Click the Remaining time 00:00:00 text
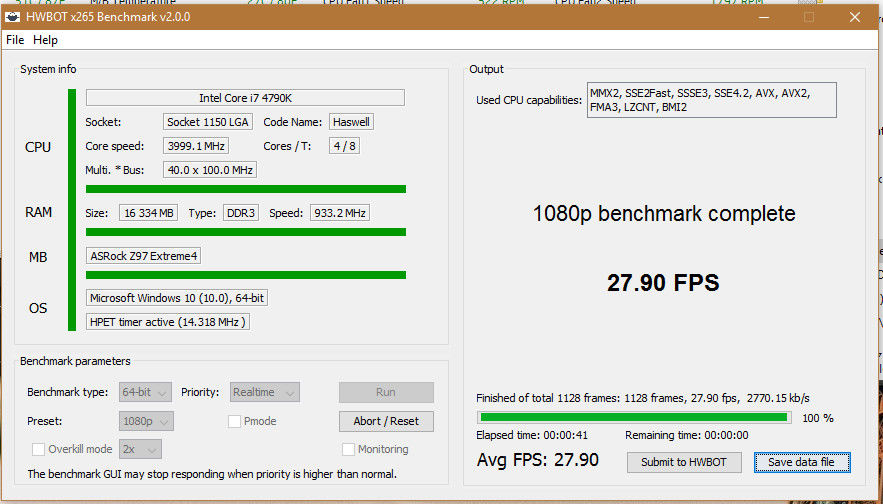This screenshot has width=883, height=504. pos(687,435)
